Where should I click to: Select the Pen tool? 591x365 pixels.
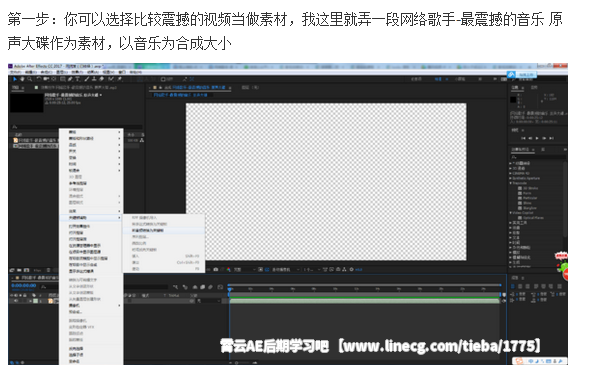click(x=70, y=79)
